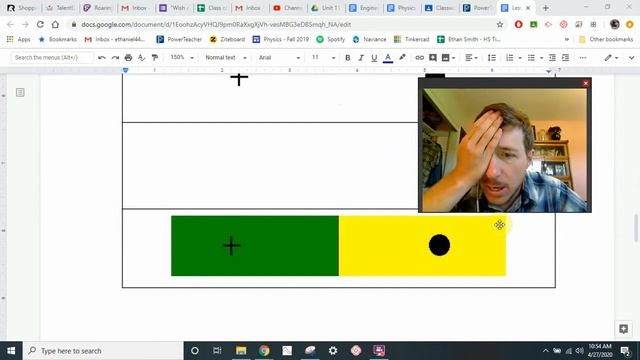Open the text color picker
640x360 pixels.
pyautogui.click(x=388, y=58)
